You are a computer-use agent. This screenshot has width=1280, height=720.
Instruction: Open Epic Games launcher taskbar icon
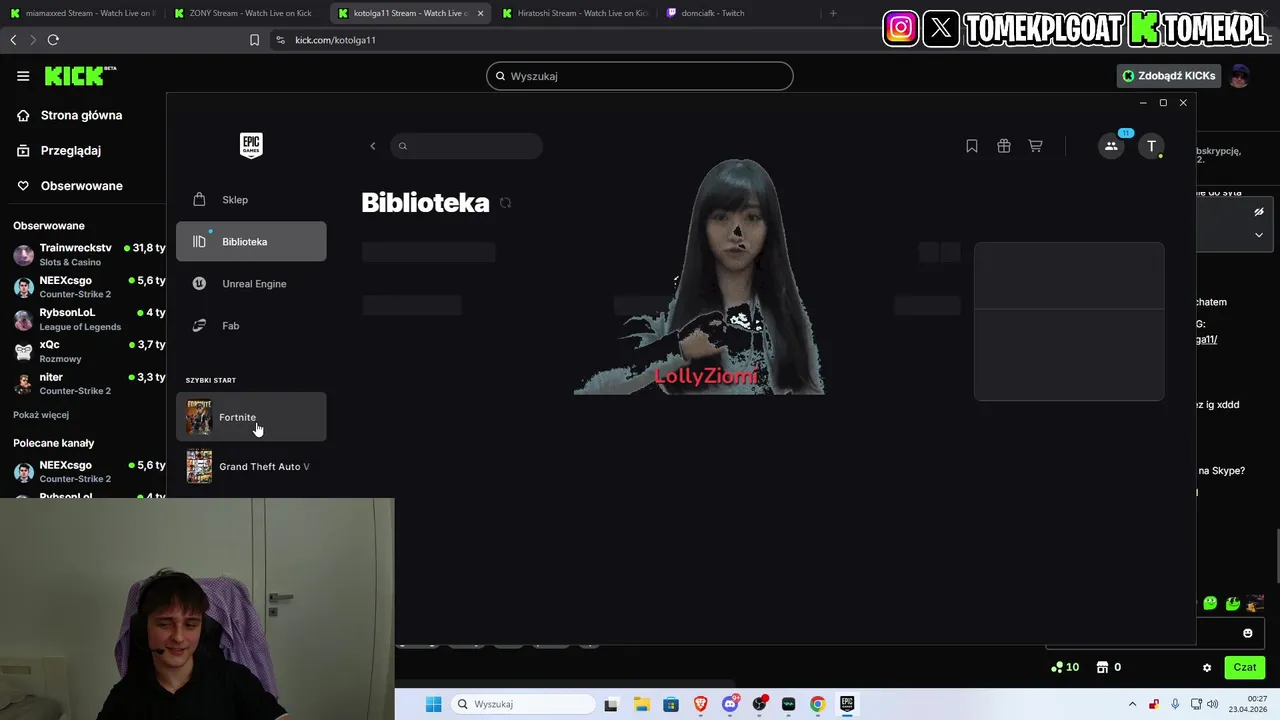(x=847, y=704)
